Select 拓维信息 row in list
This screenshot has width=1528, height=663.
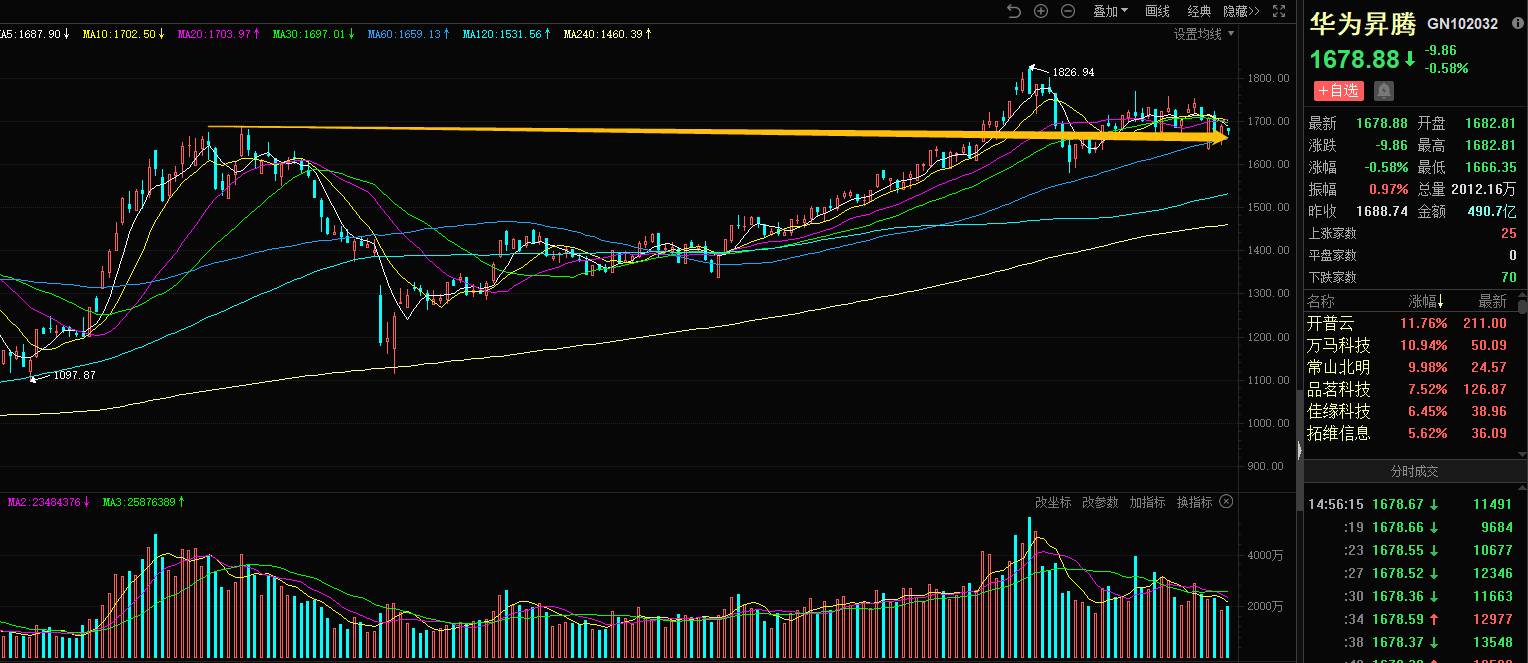click(x=1410, y=433)
